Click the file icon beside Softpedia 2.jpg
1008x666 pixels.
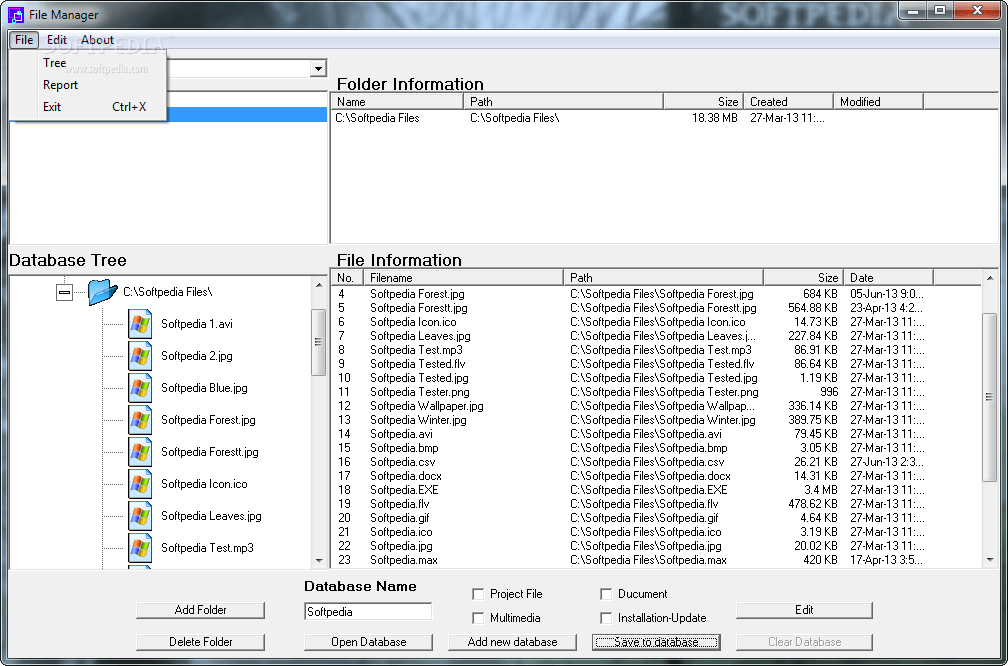(140, 356)
